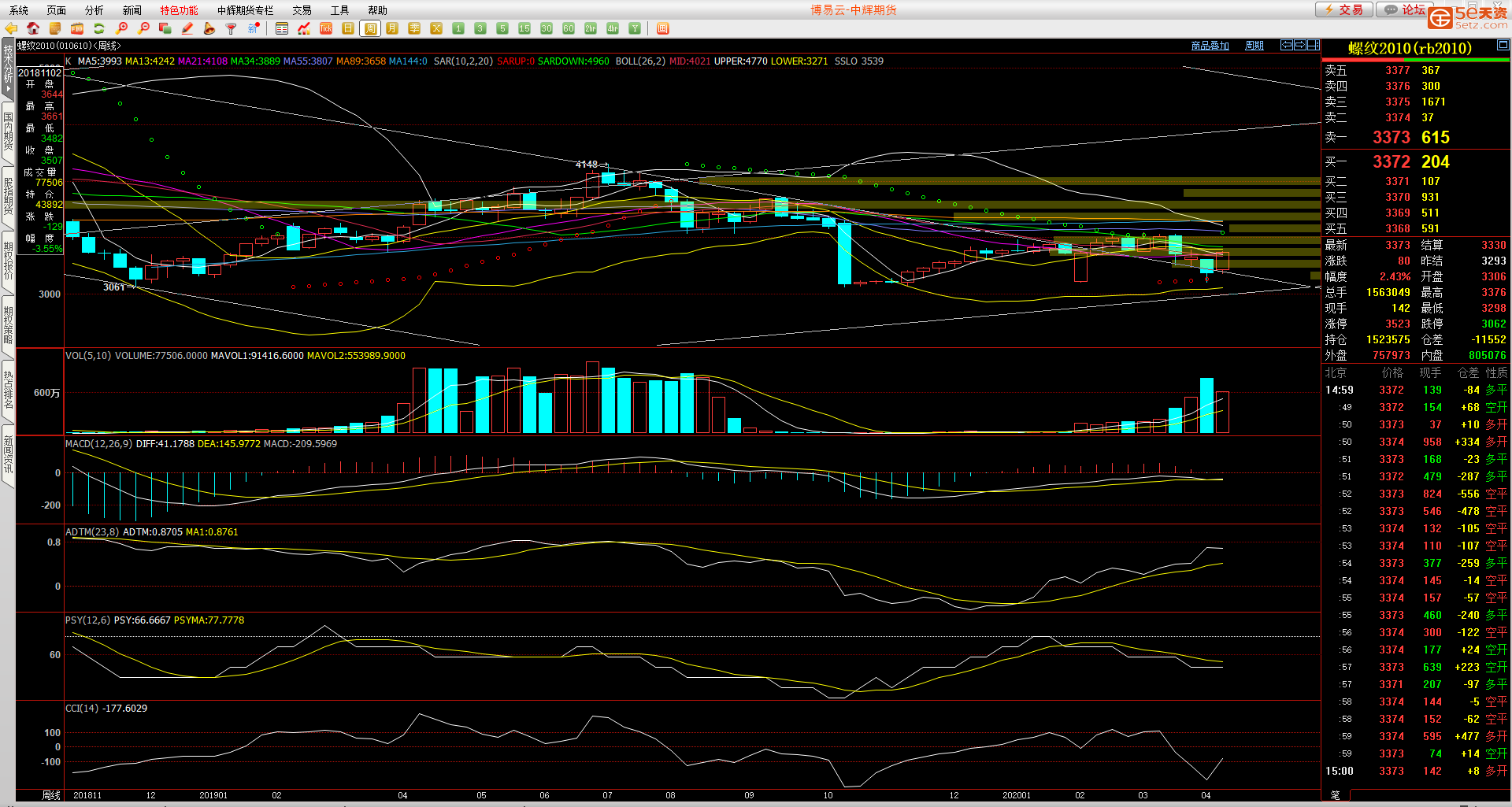The height and width of the screenshot is (807, 1512).
Task: Select the 3-minute period button
Action: coord(480,28)
